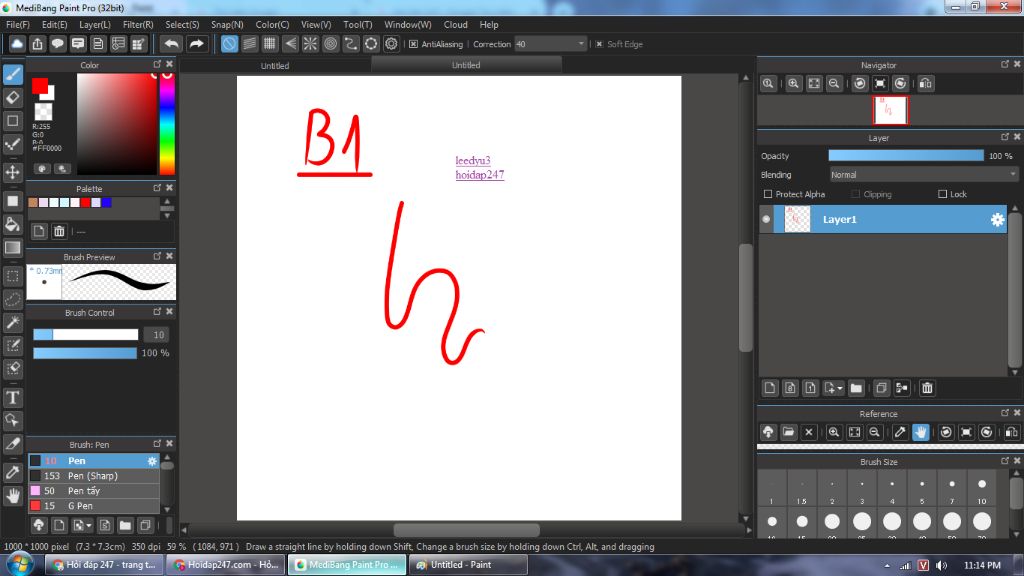Create a new layer in Layer panel

[x=770, y=388]
